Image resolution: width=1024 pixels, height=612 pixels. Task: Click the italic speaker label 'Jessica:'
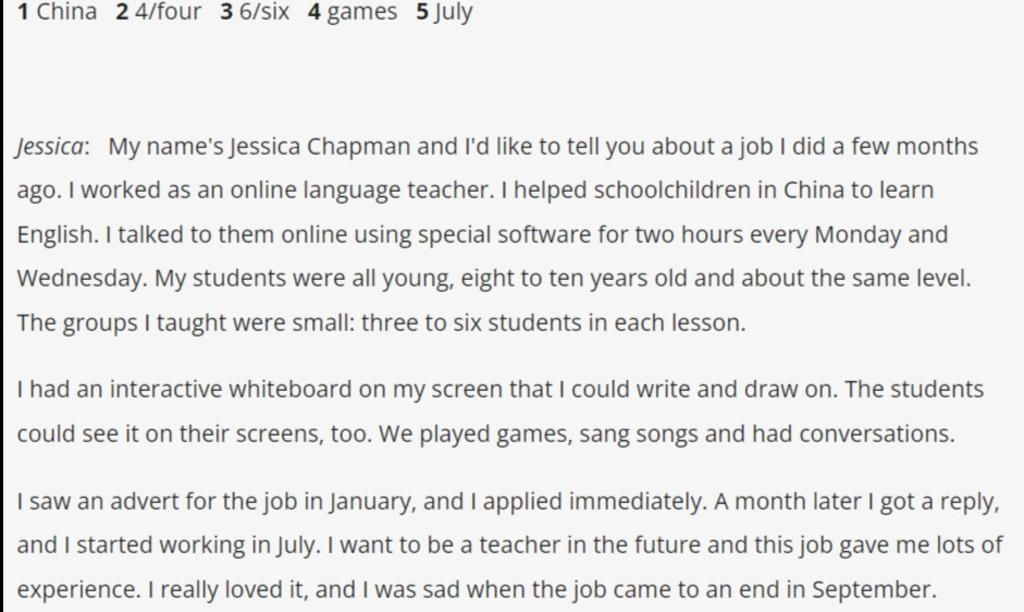click(x=53, y=147)
